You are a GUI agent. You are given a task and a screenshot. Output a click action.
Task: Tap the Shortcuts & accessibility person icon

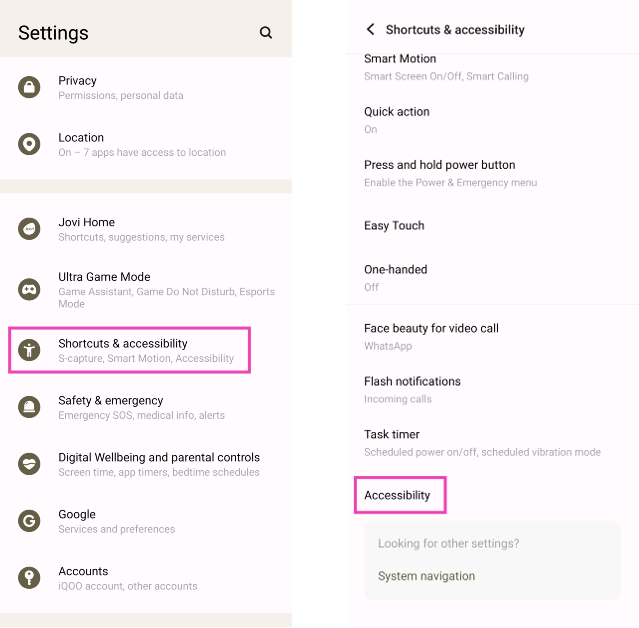[x=30, y=350]
